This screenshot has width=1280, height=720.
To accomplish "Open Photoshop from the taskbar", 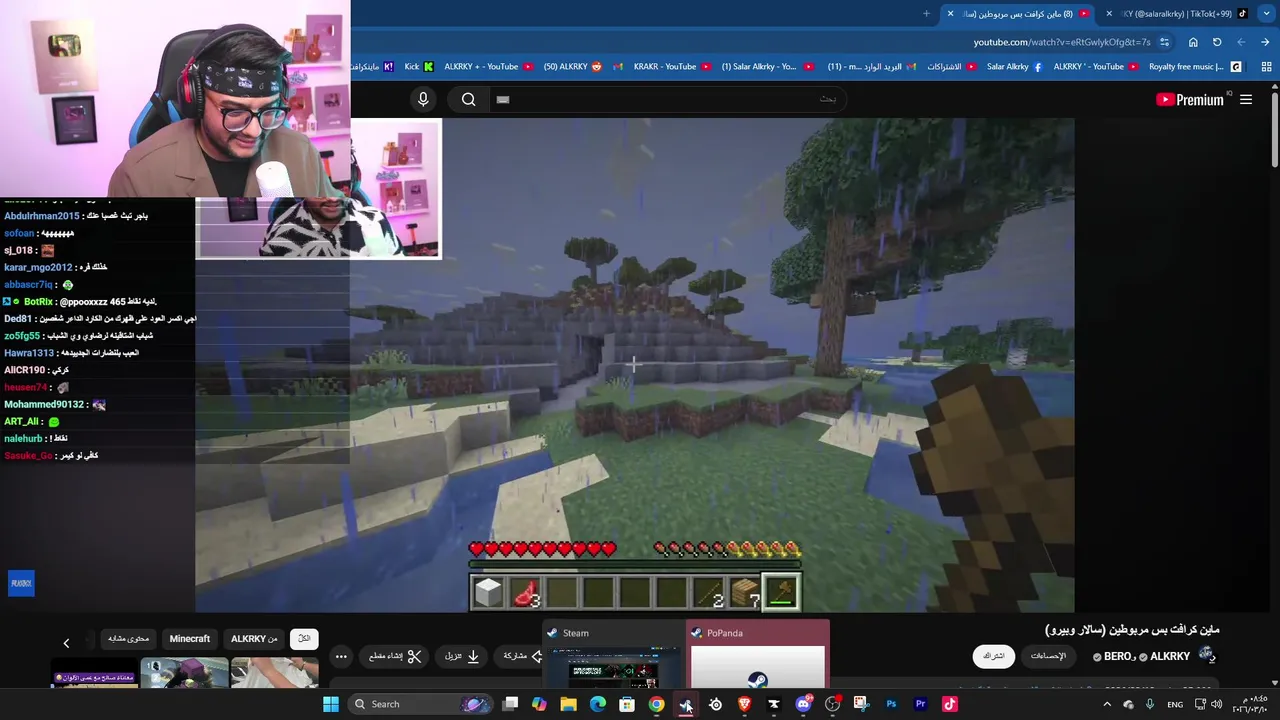I will pyautogui.click(x=891, y=704).
